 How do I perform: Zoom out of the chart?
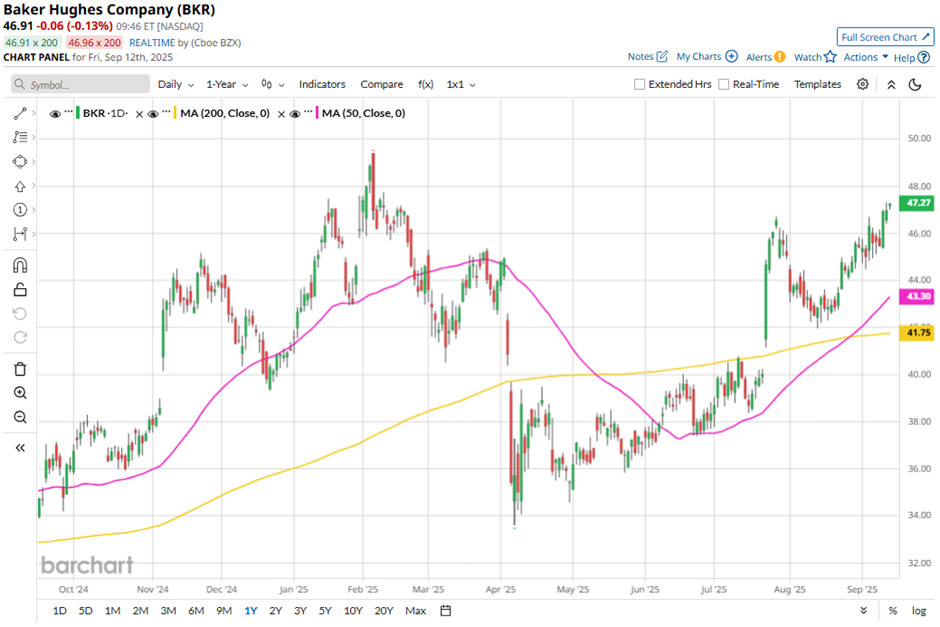[20, 417]
